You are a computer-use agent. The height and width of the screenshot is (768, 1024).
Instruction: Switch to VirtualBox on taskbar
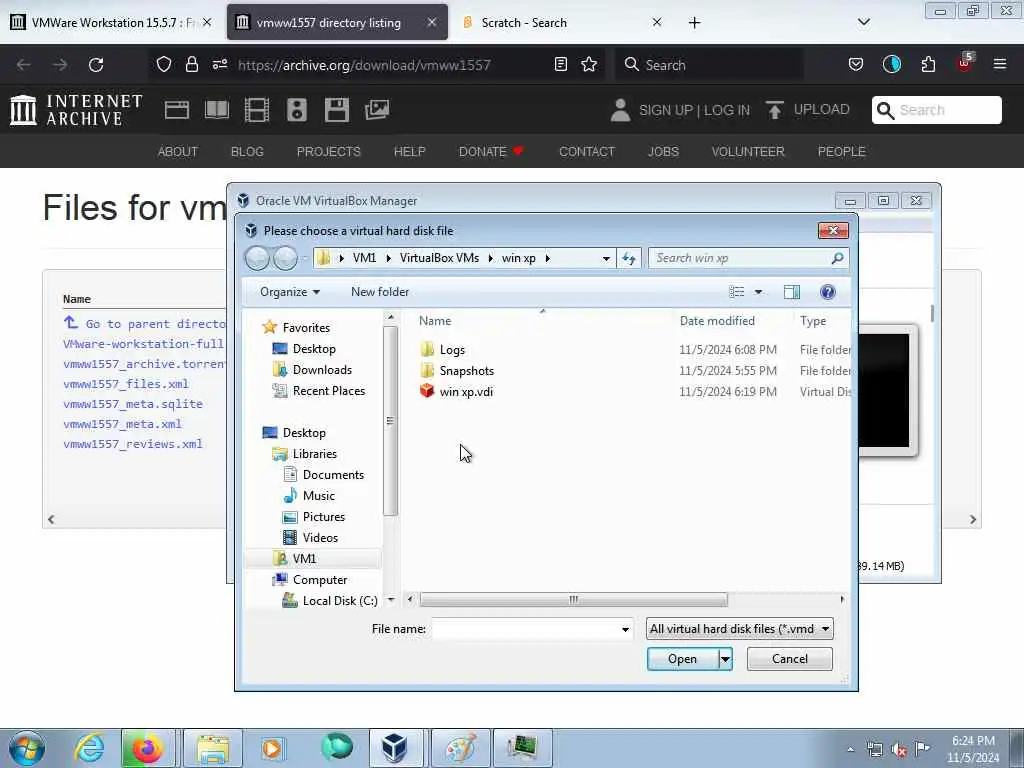395,748
